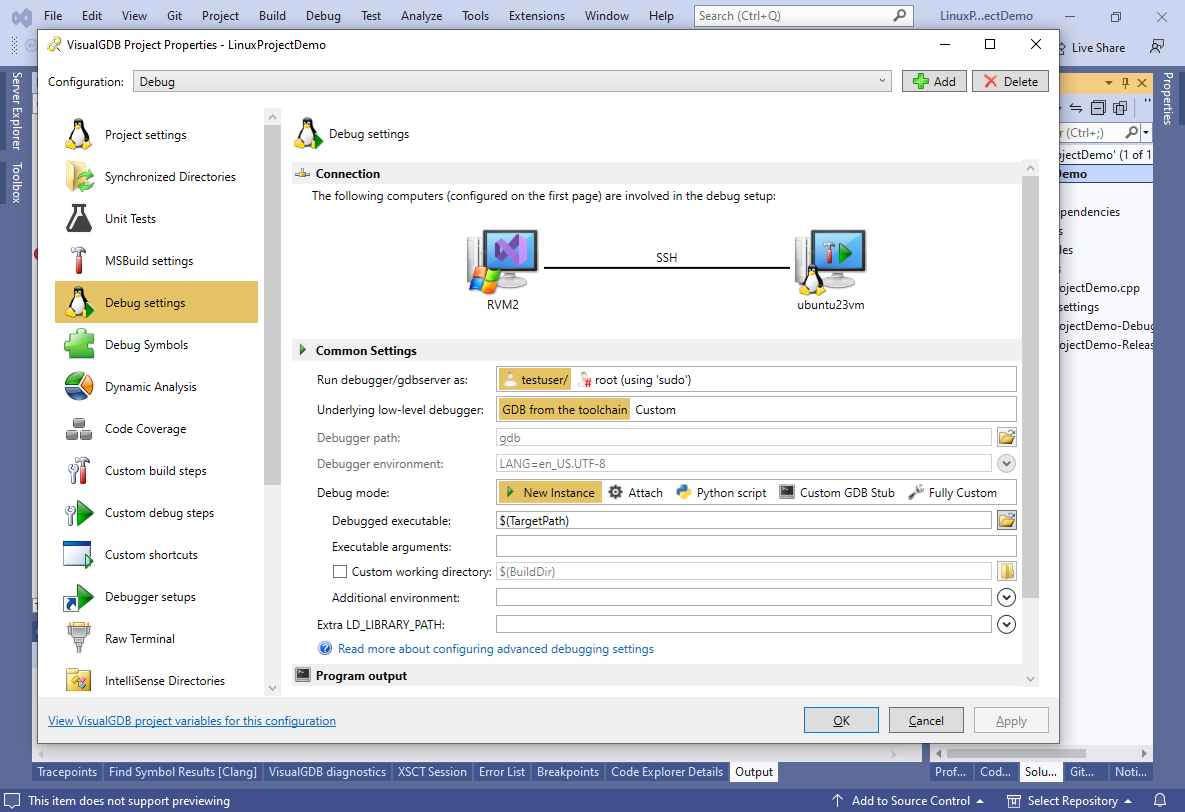Viewport: 1185px width, 812px height.
Task: Open Custom build steps tools icon
Action: point(79,470)
